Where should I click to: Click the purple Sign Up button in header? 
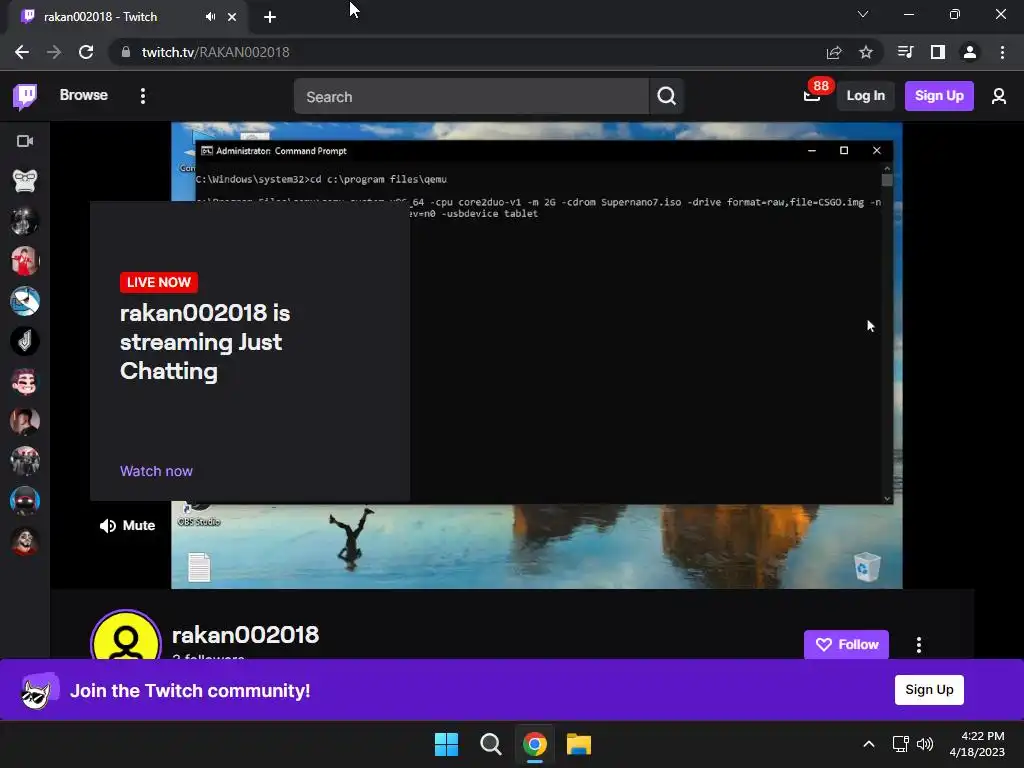click(x=938, y=96)
